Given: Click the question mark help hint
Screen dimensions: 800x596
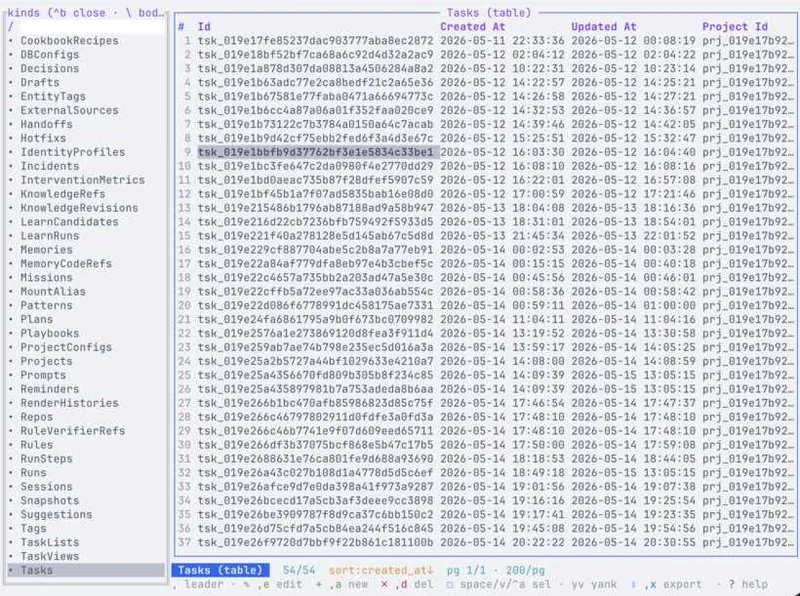Looking at the screenshot, I should pos(749,584).
